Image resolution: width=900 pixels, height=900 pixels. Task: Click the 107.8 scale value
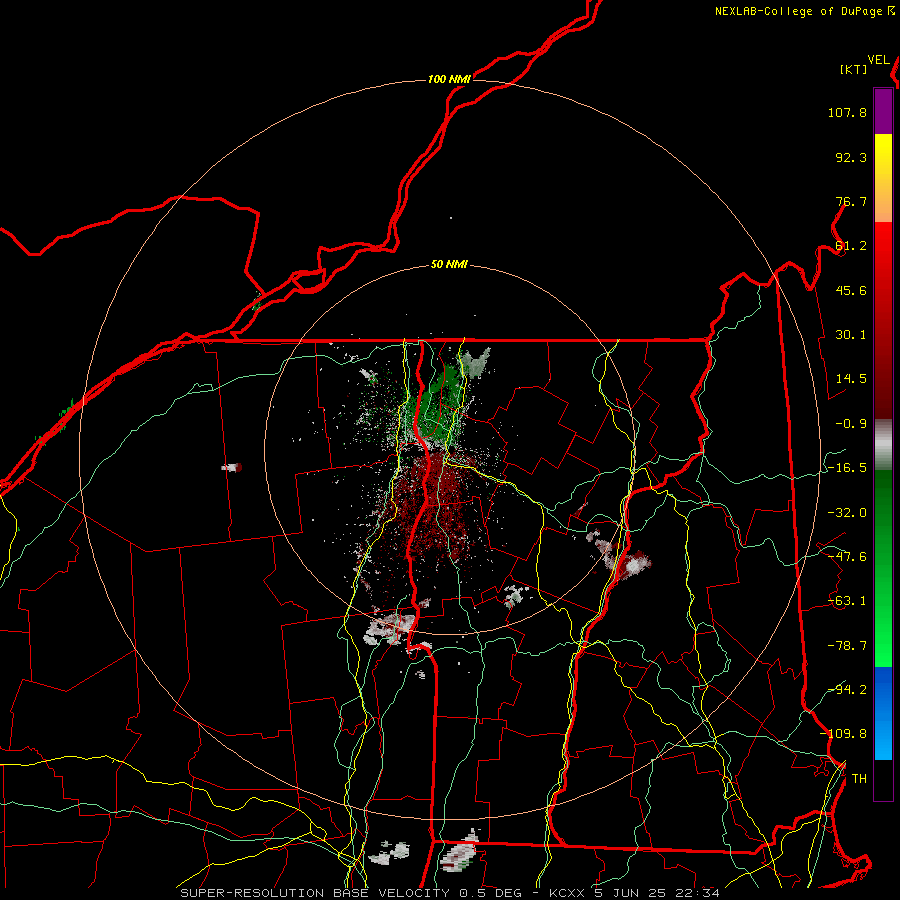(x=847, y=112)
